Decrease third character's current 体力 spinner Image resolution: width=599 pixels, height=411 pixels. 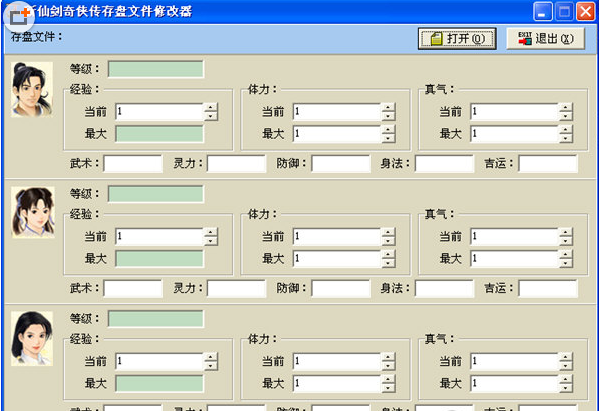coord(388,366)
